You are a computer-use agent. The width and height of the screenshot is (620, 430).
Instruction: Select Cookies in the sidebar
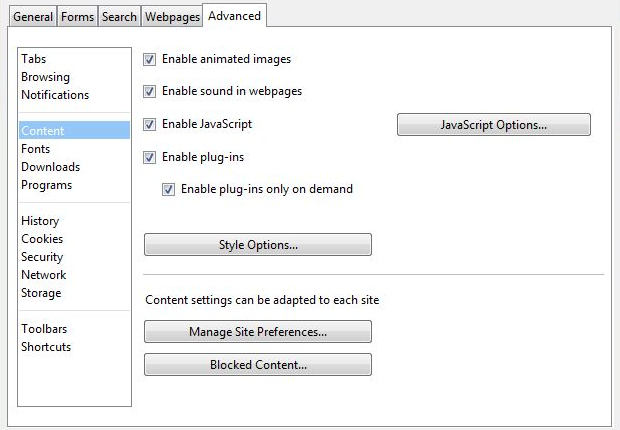tap(74, 239)
